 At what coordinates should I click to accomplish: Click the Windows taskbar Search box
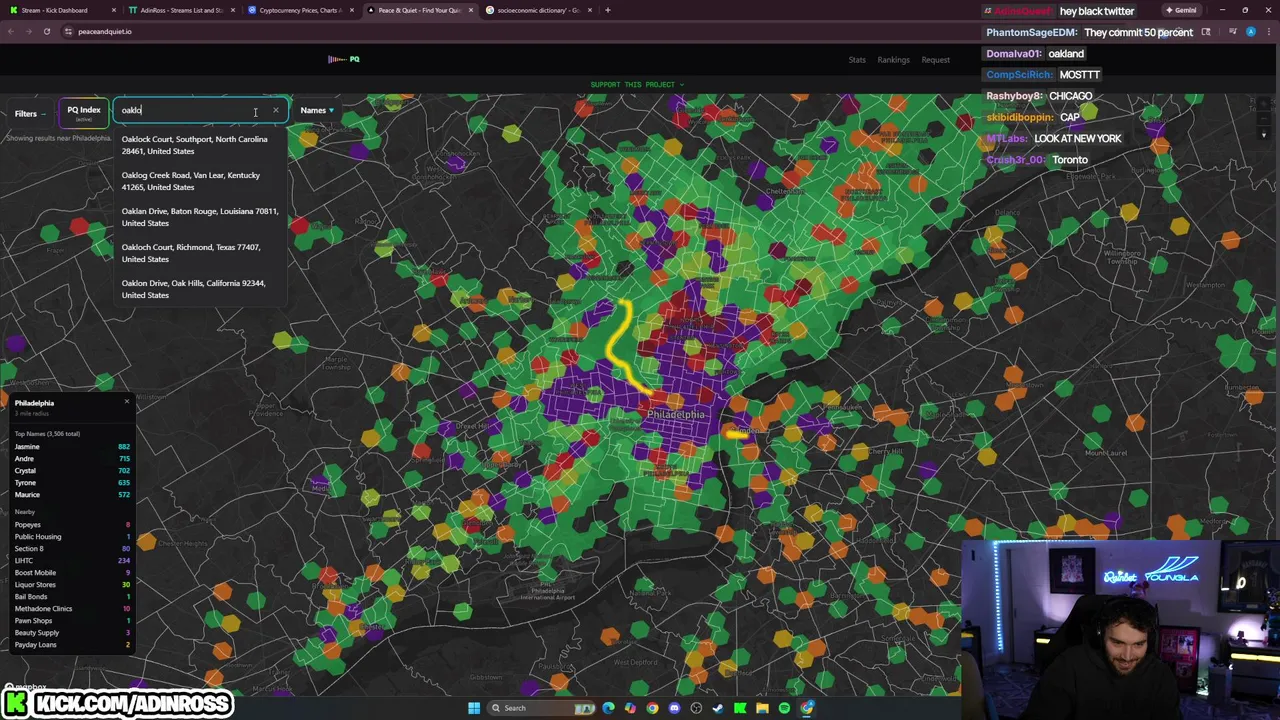click(x=540, y=708)
